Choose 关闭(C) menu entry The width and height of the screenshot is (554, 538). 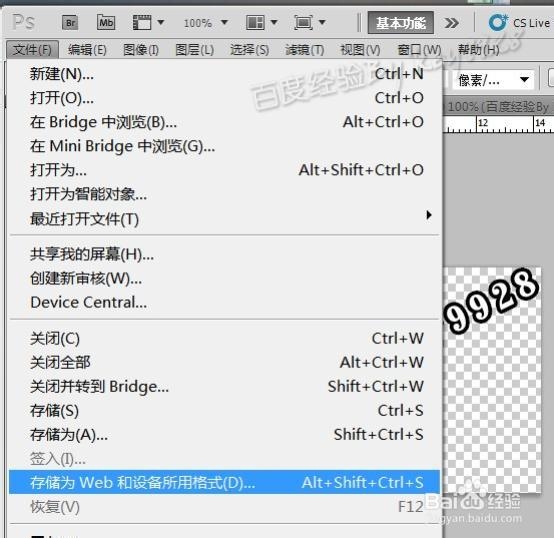tap(224, 338)
